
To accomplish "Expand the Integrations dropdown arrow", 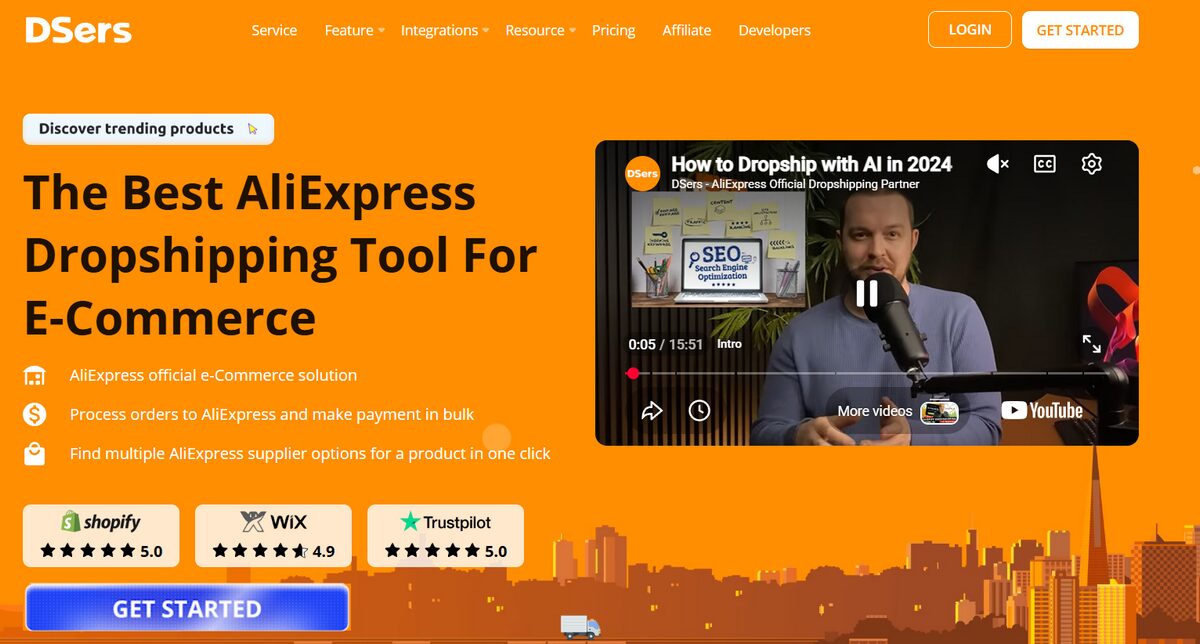I will [x=486, y=31].
